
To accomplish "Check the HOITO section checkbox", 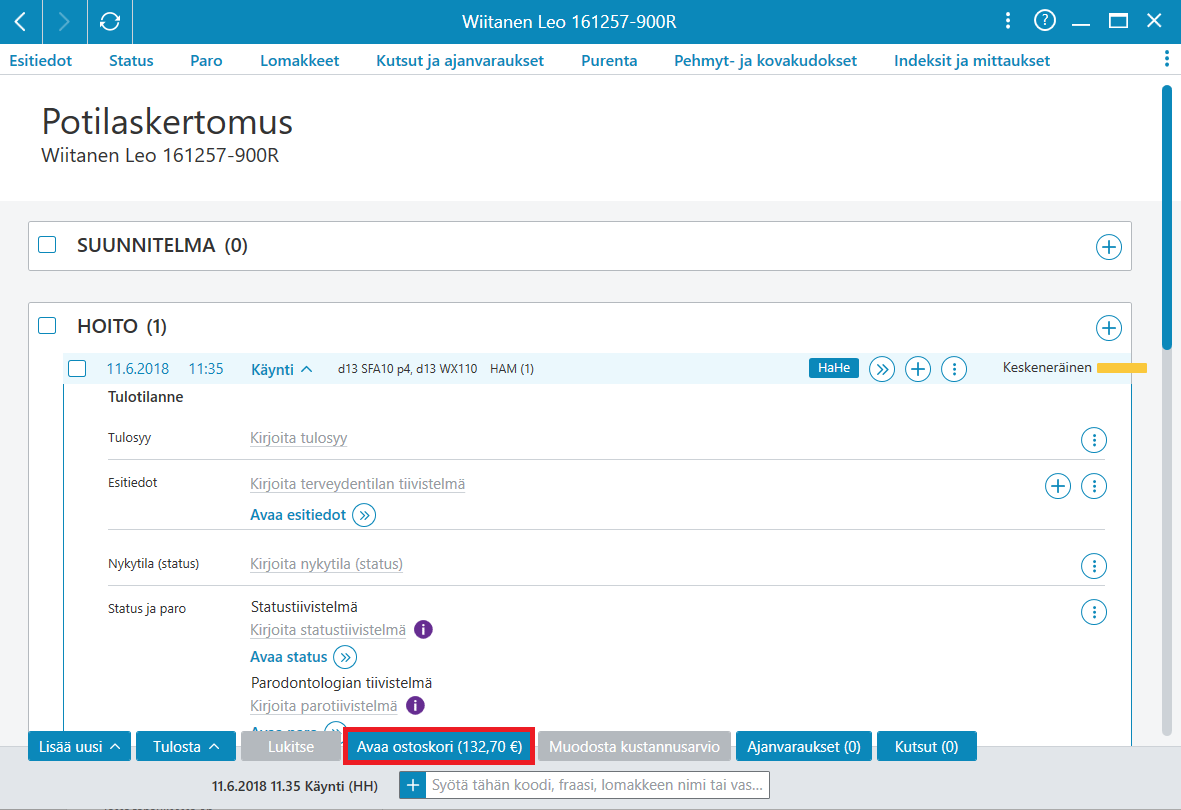I will click(47, 326).
